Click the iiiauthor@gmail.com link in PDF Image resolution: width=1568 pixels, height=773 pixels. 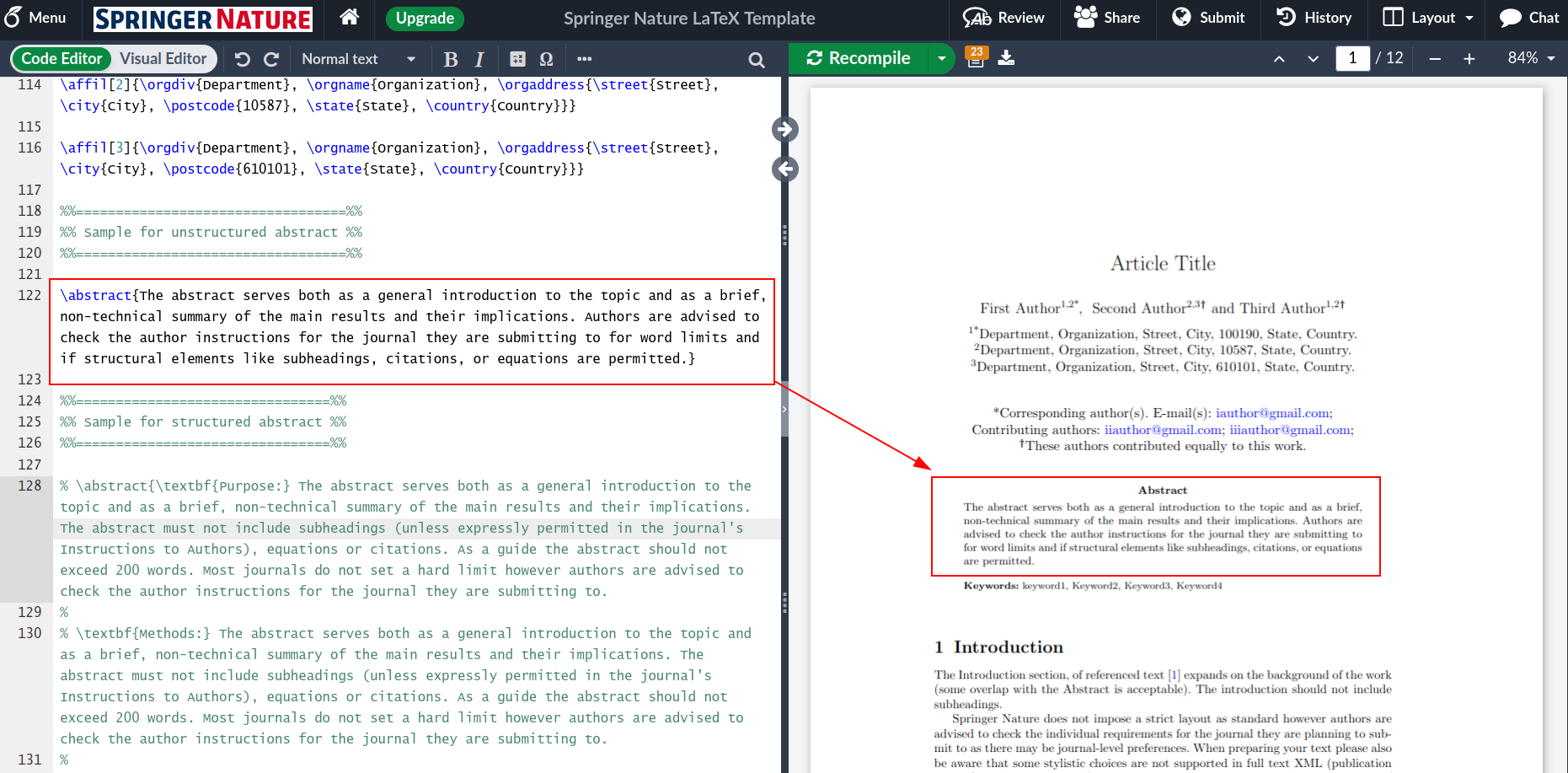(1289, 430)
